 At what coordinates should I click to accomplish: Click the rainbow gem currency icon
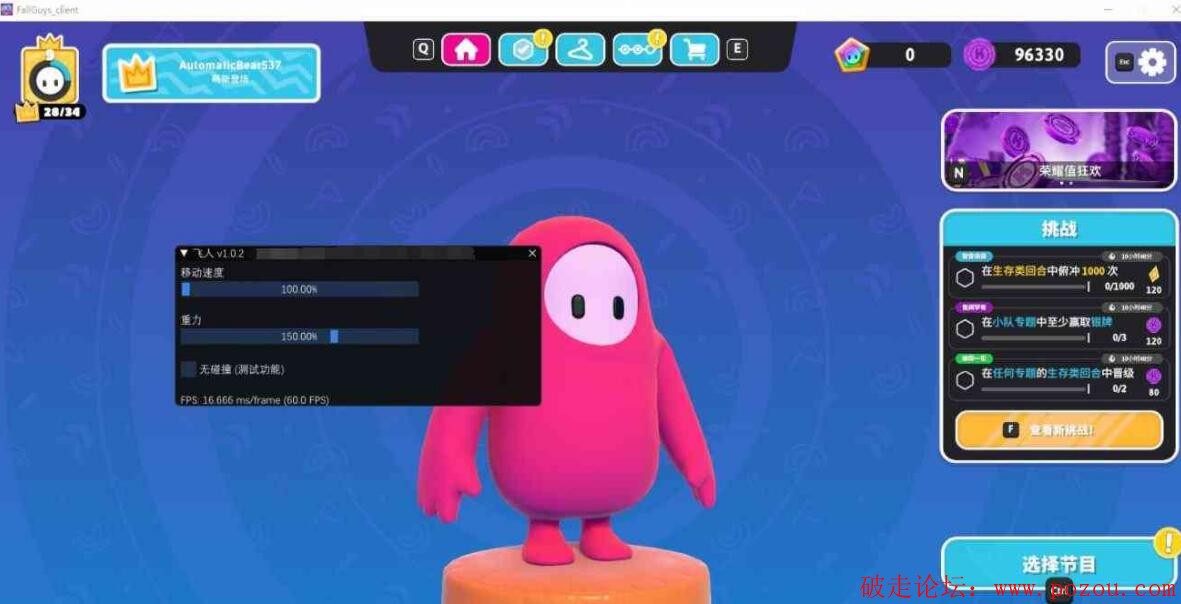(852, 55)
